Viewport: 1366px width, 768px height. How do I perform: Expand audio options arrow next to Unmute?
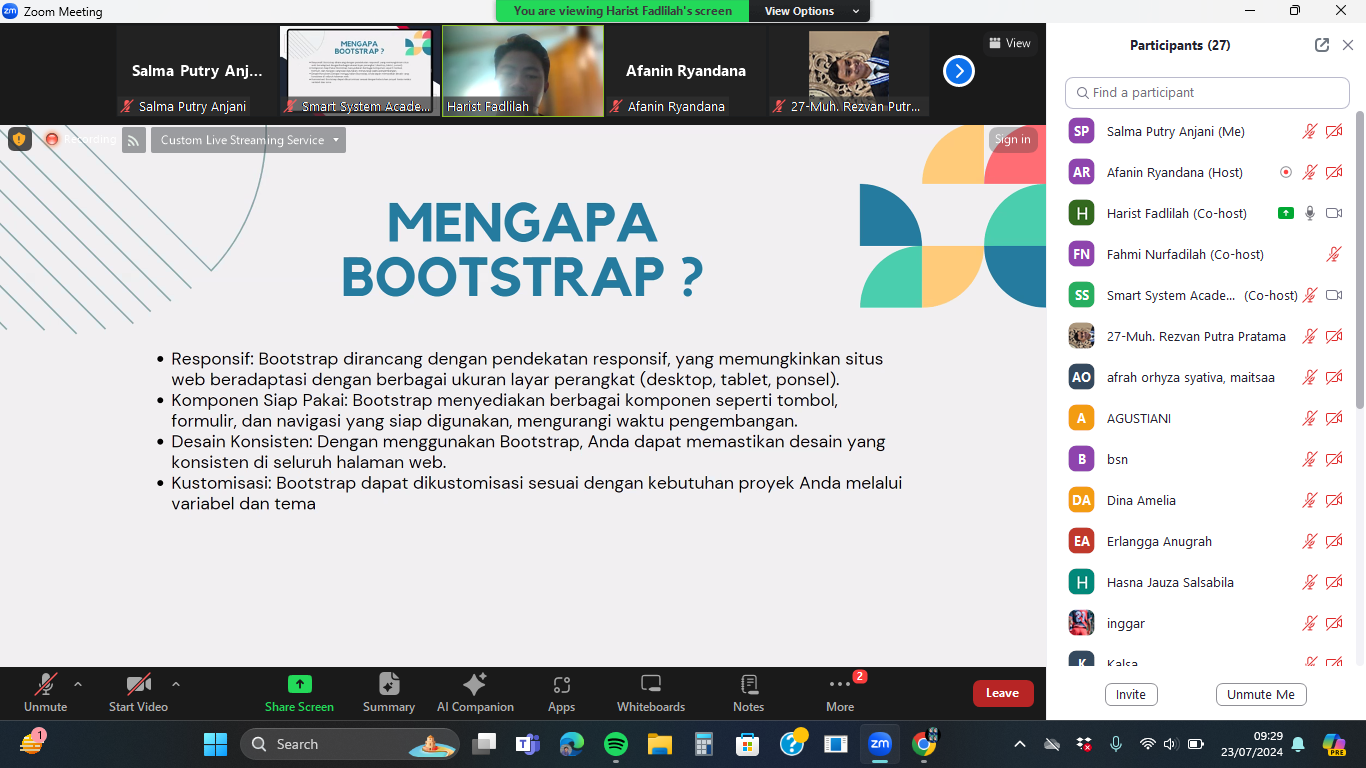[x=78, y=685]
